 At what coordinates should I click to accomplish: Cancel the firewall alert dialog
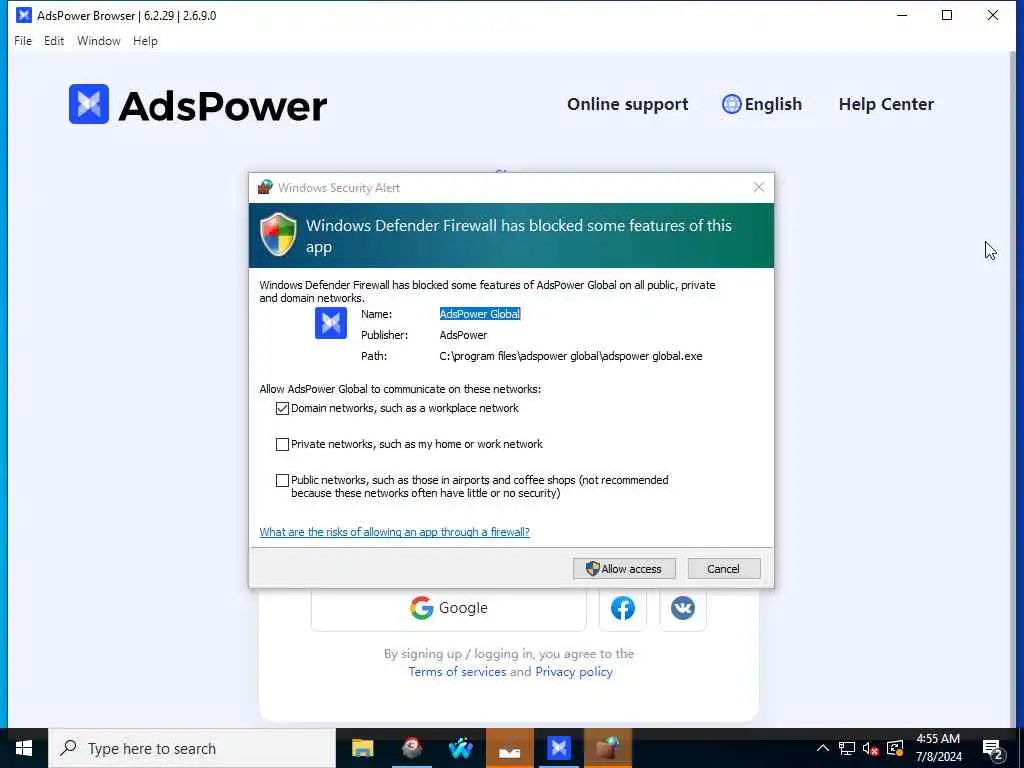[724, 569]
